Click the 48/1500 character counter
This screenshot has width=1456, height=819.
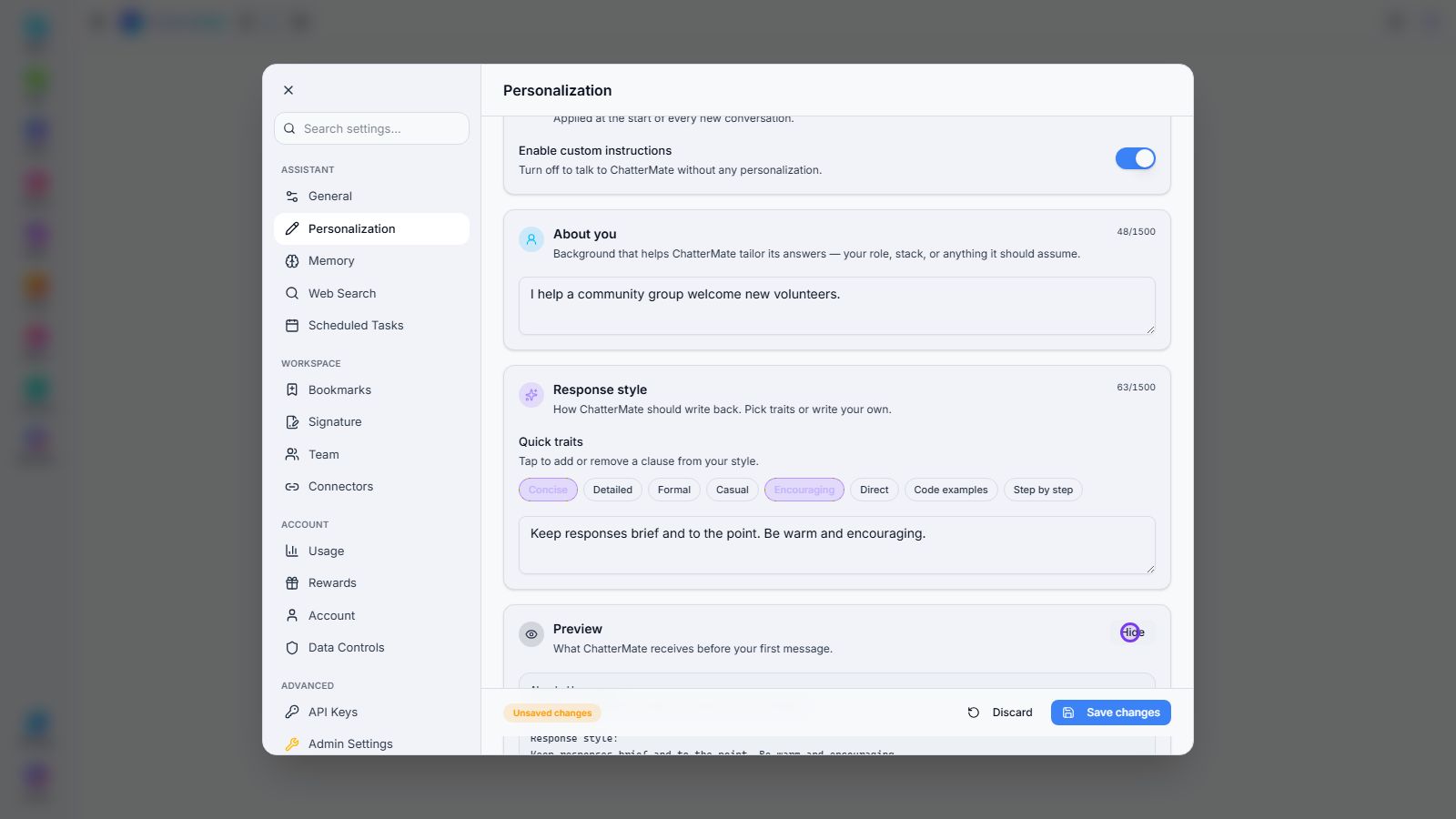click(x=1137, y=232)
